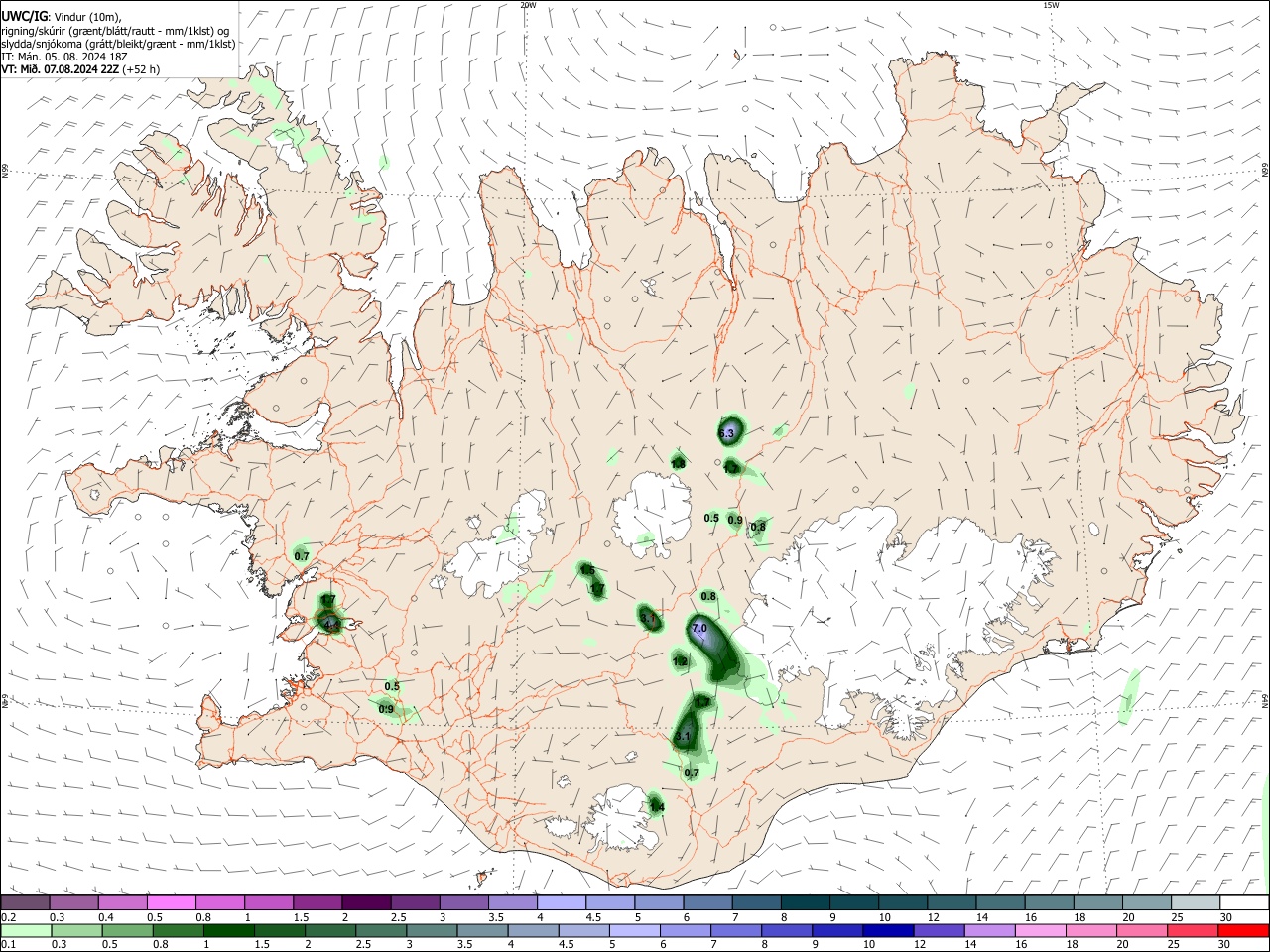Pick the darkest purple 2–2.5 snow legend swatch
This screenshot has height=952, width=1270.
[x=366, y=902]
